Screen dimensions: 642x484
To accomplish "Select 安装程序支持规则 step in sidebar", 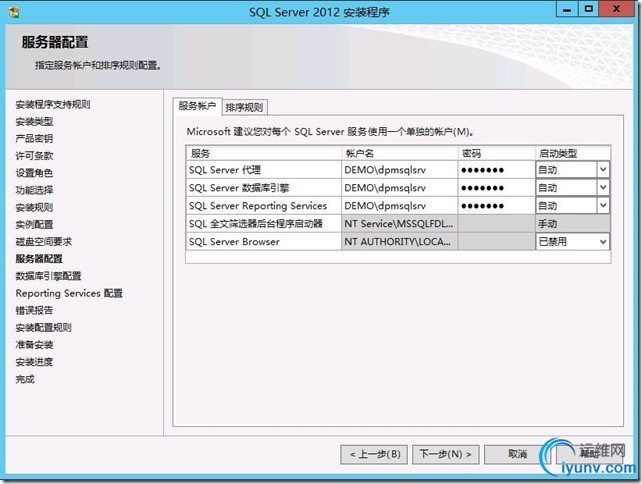I will tap(53, 104).
